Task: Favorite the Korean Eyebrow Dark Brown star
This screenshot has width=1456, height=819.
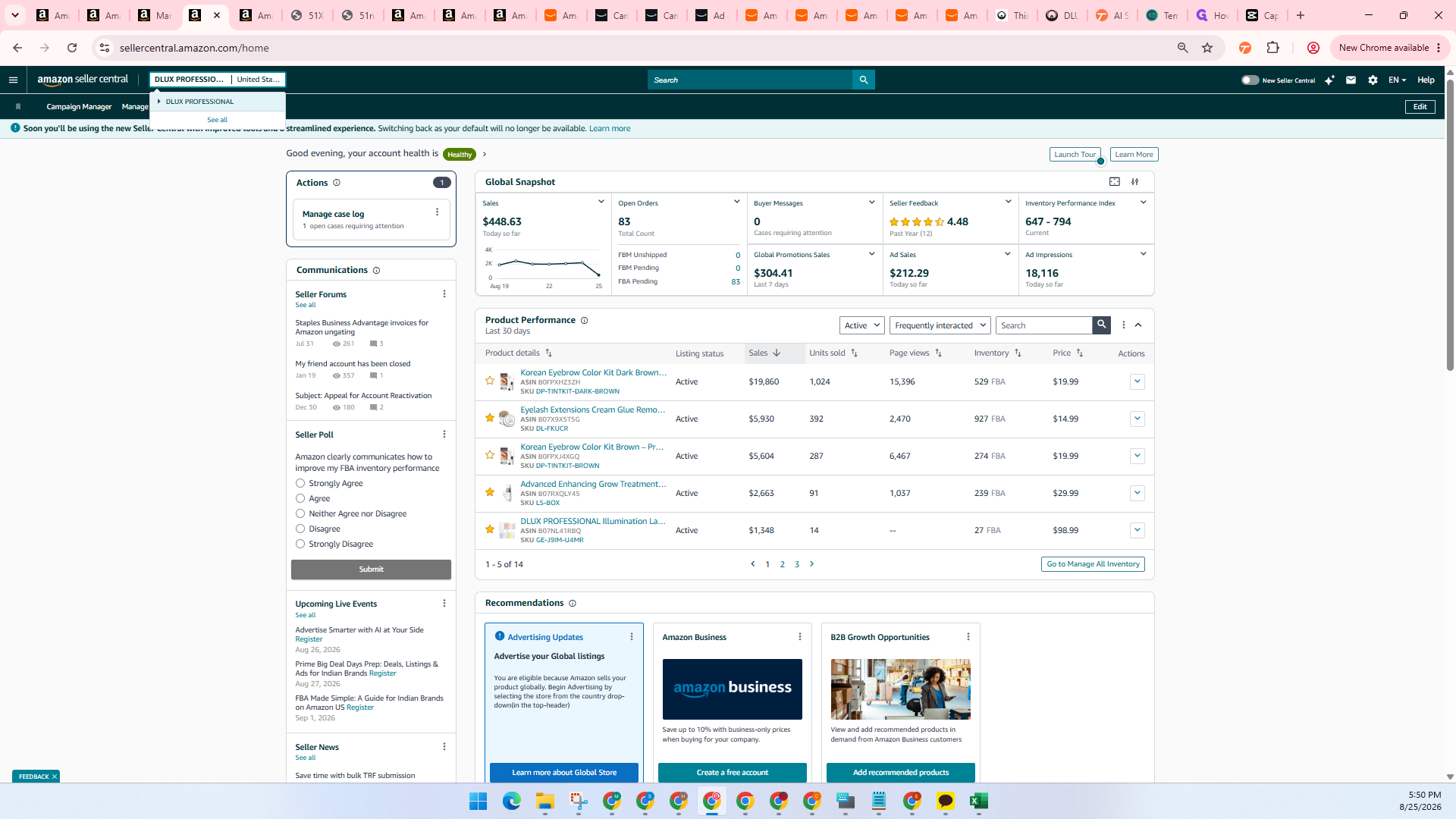Action: [490, 381]
